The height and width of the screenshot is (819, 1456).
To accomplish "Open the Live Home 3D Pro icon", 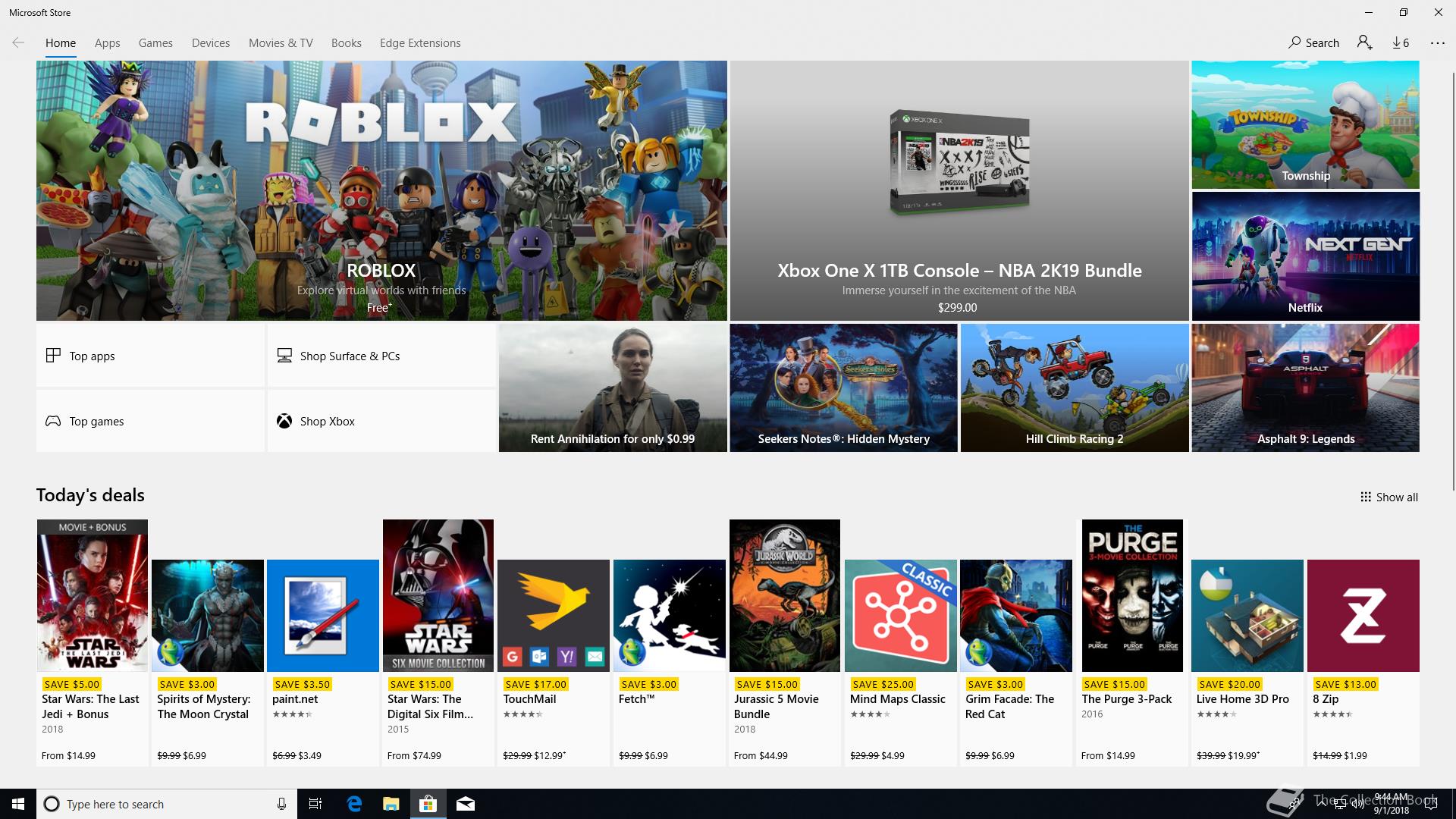I will [1247, 616].
